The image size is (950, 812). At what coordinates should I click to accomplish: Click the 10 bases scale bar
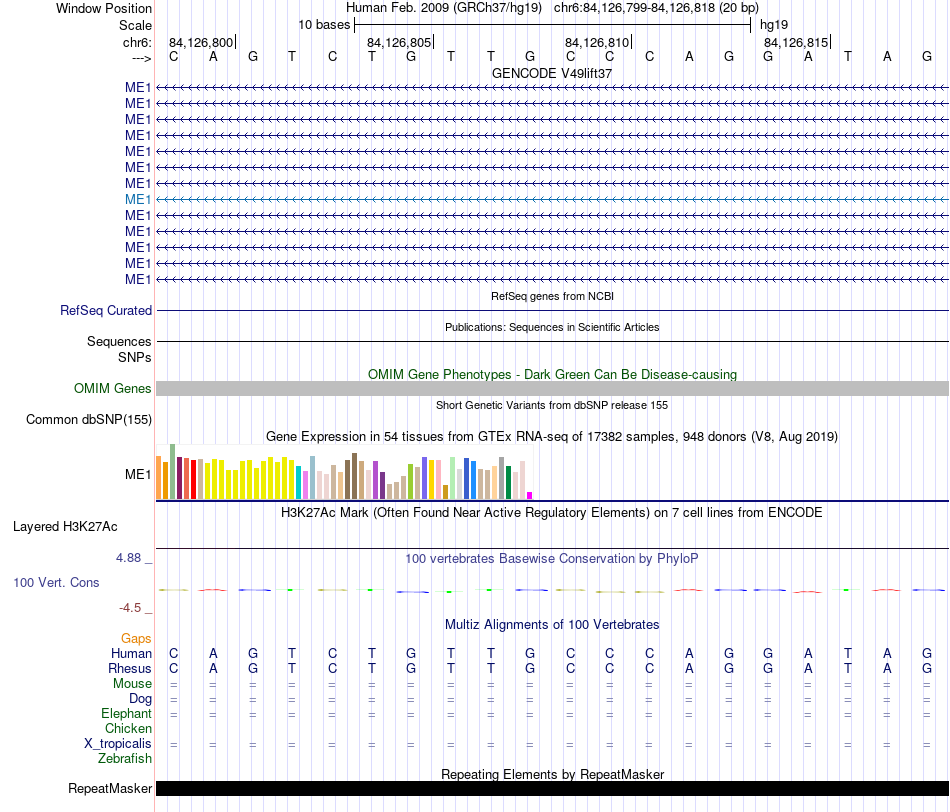pyautogui.click(x=553, y=25)
